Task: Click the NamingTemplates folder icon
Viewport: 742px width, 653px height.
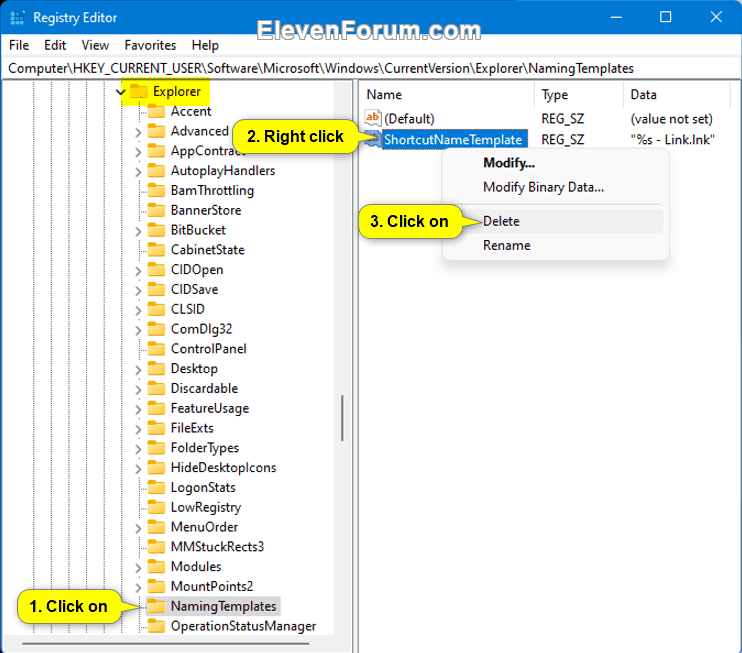Action: [x=156, y=606]
